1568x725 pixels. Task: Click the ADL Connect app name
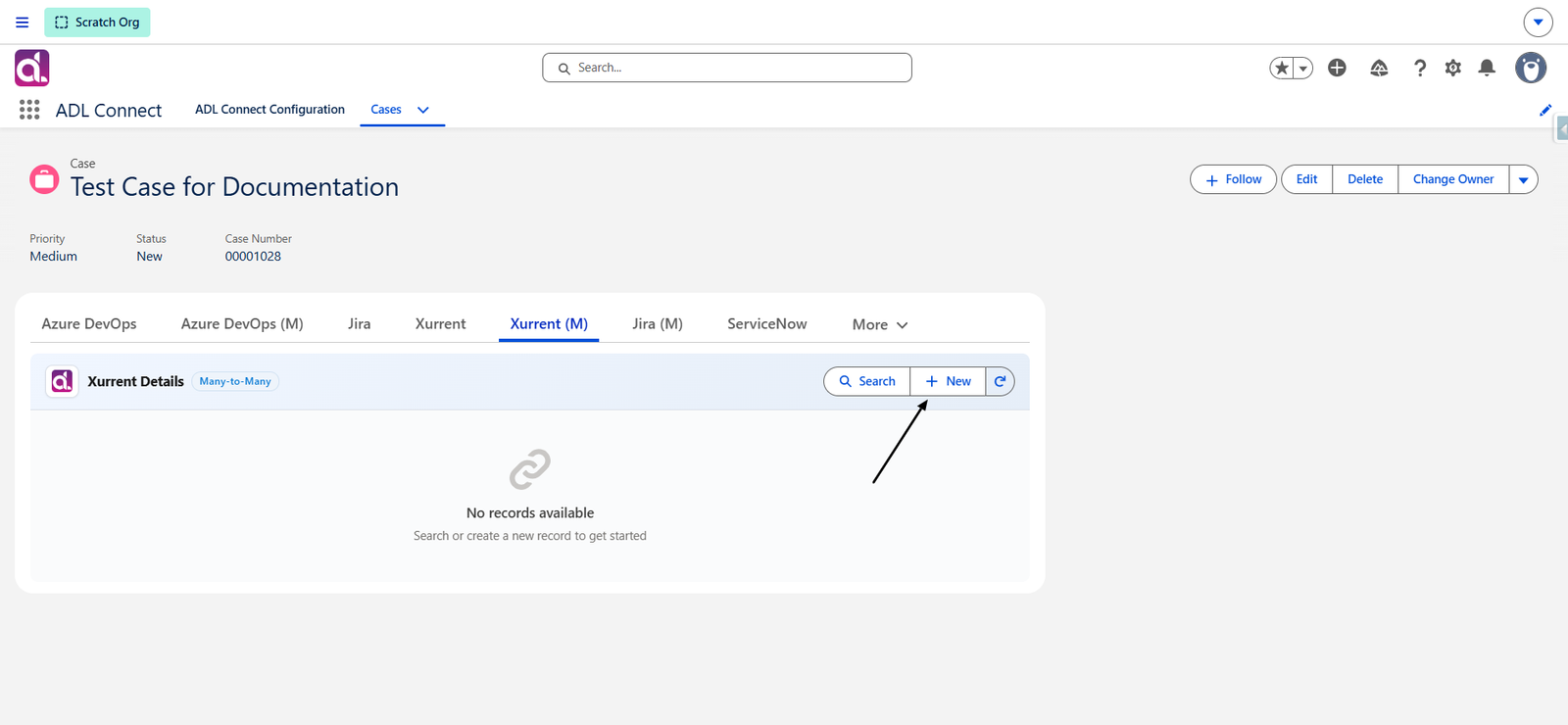(x=109, y=110)
